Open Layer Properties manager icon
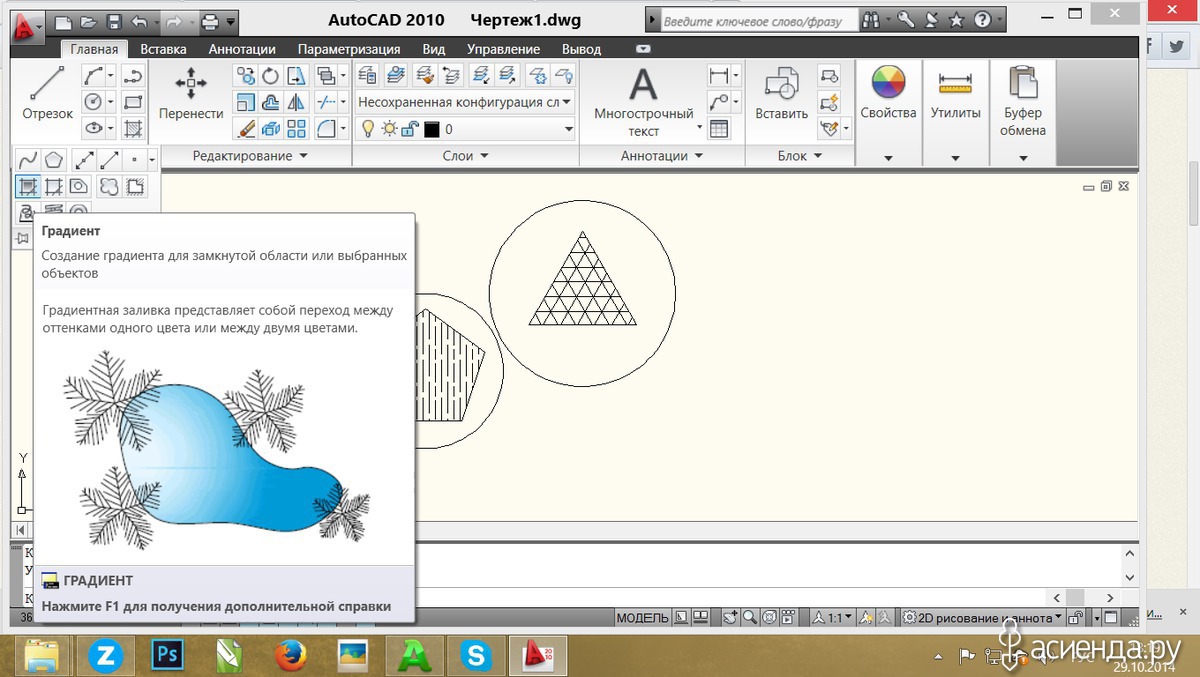The image size is (1200, 677). 367,75
